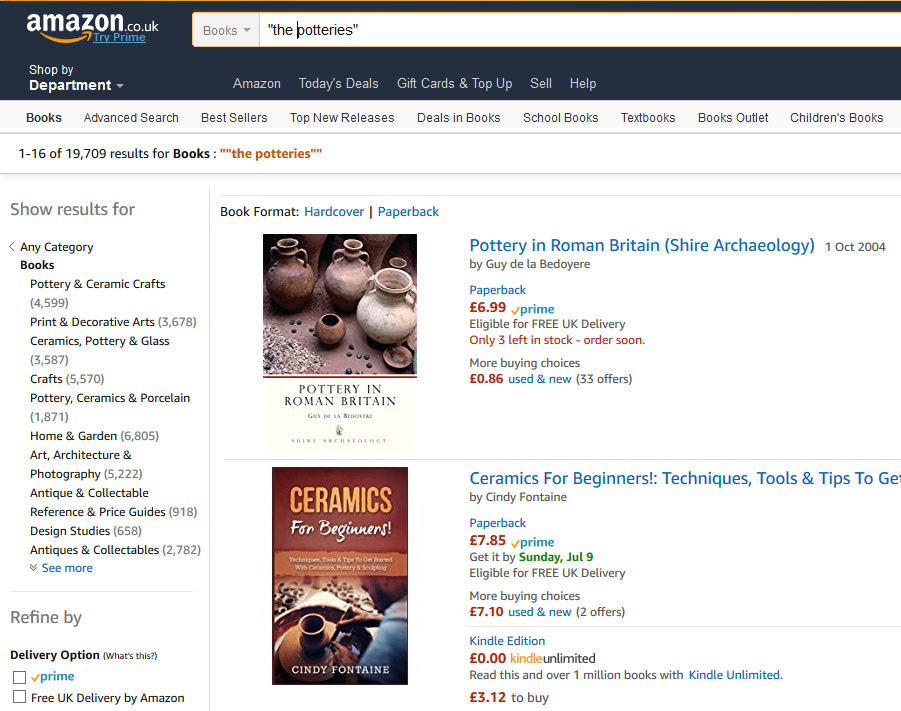Screen dimensions: 901x711
Task: Open the Pottery in Roman Britain title link
Action: pyautogui.click(x=641, y=246)
